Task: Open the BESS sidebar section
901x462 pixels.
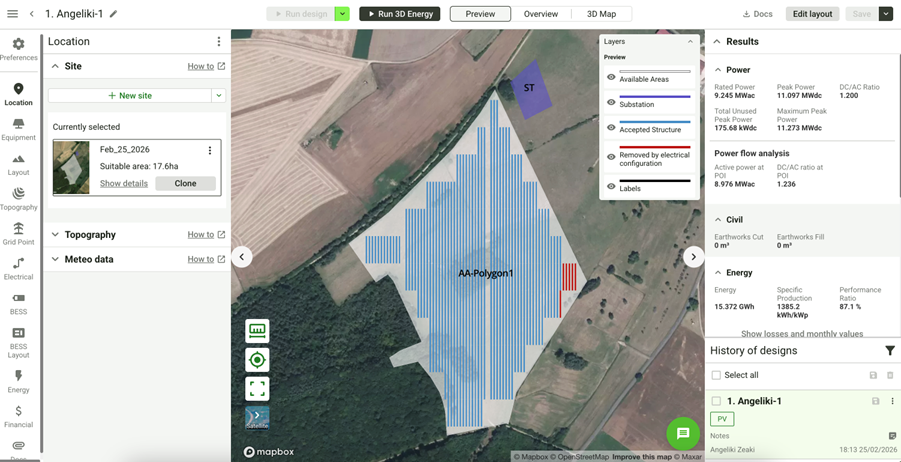Action: click(18, 303)
